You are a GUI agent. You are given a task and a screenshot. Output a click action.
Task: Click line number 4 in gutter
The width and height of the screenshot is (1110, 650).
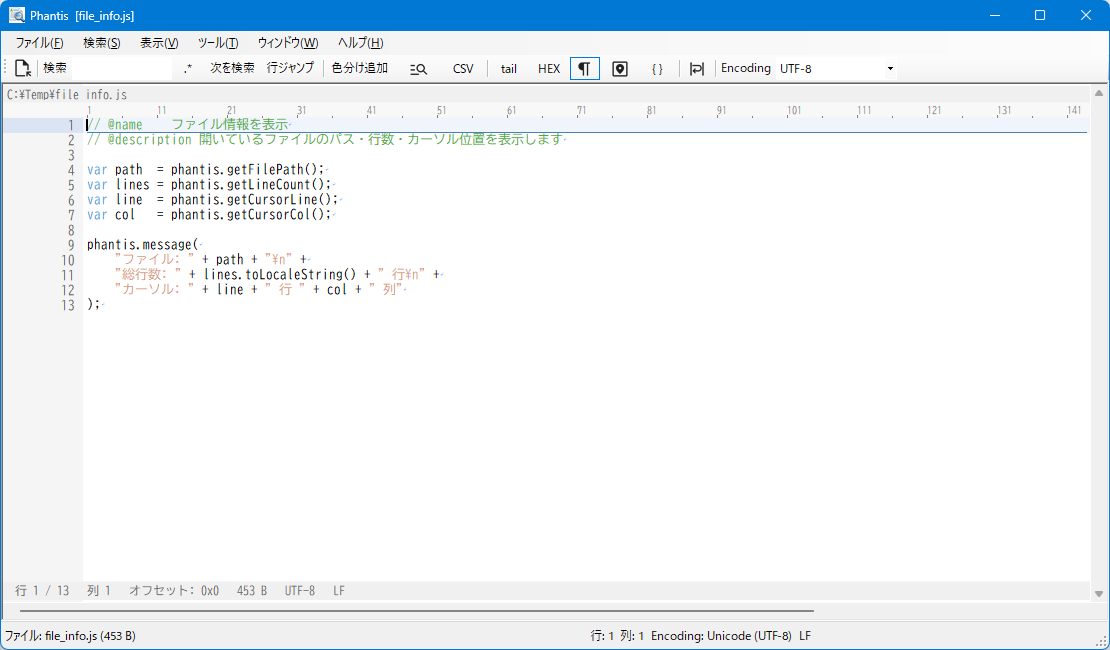pyautogui.click(x=71, y=170)
